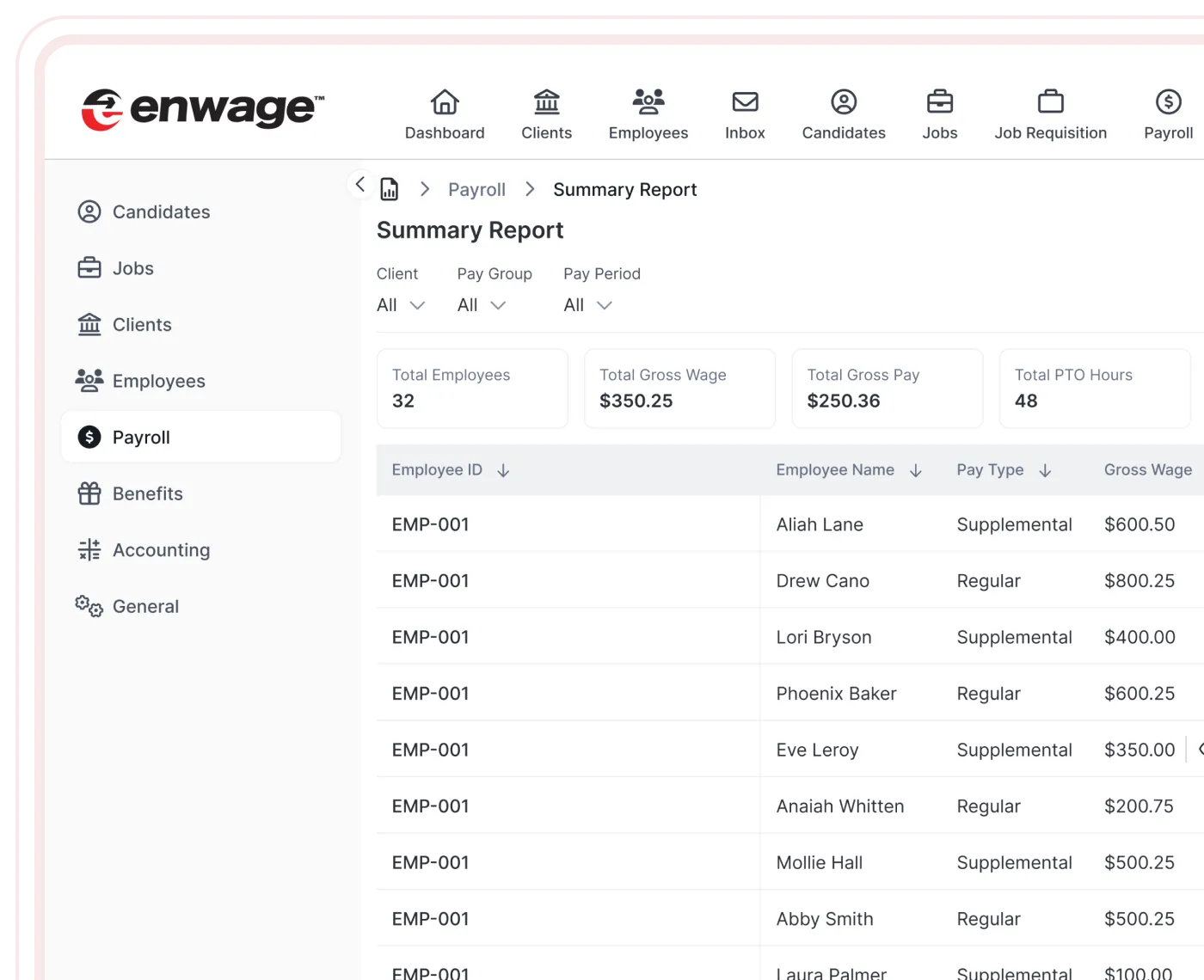Screen dimensions: 1204x980
Task: Open Candidates in the top navigation
Action: pyautogui.click(x=843, y=114)
